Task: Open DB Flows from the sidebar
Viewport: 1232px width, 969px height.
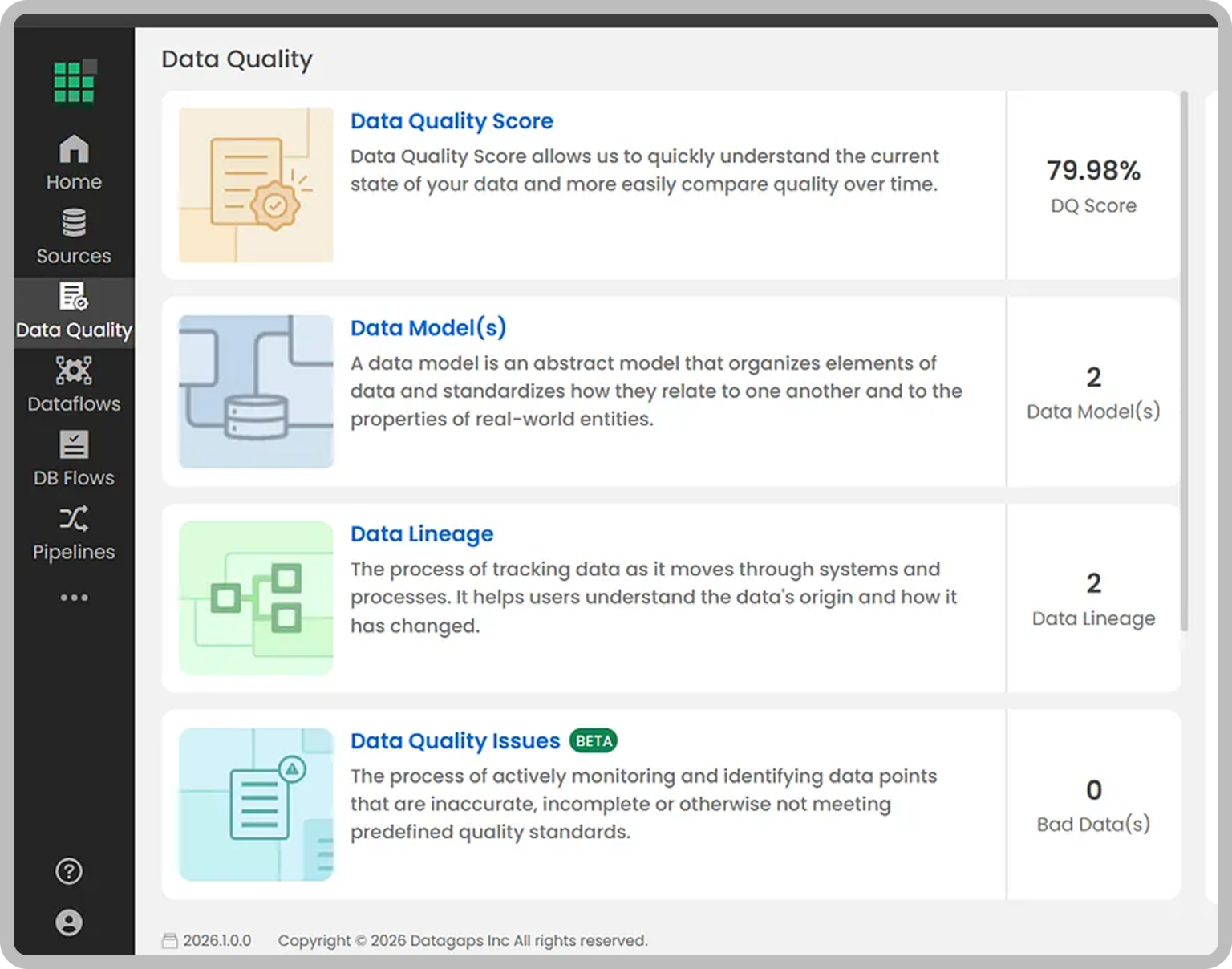Action: click(x=74, y=459)
